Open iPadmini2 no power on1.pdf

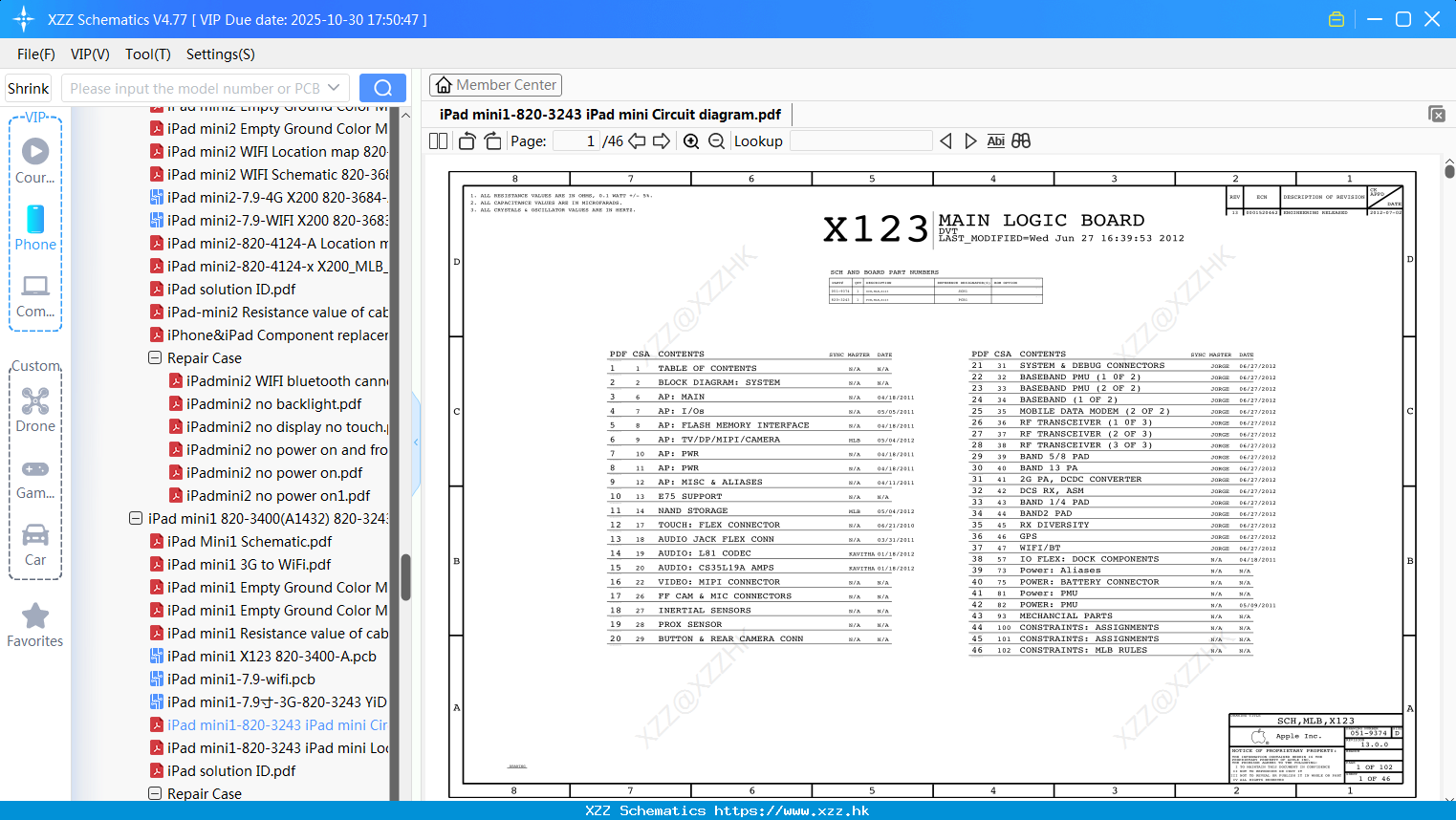coord(278,495)
